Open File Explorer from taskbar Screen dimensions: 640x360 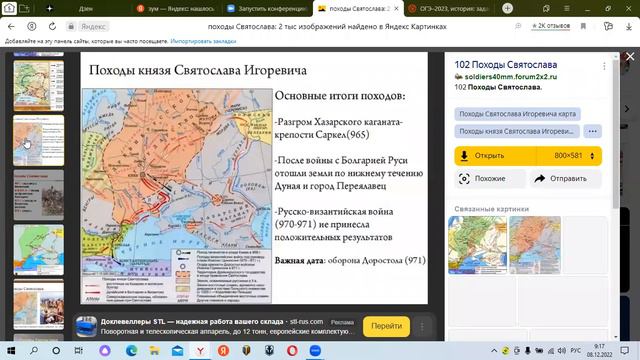[x=154, y=351]
